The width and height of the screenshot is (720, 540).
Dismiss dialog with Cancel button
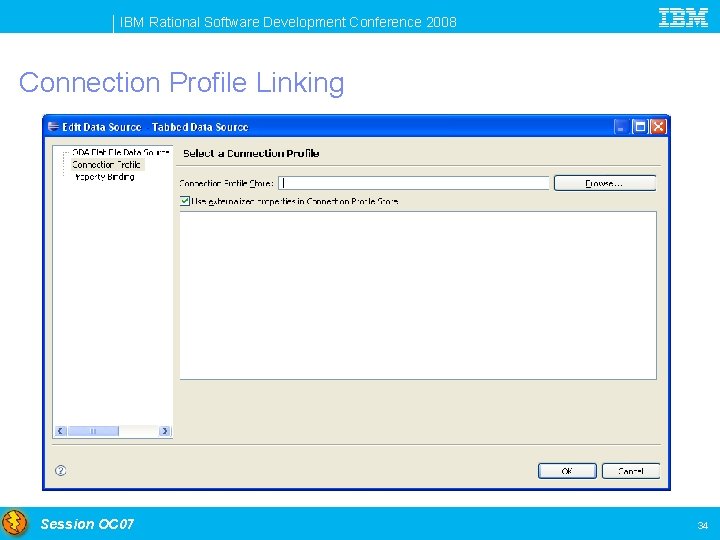(630, 471)
